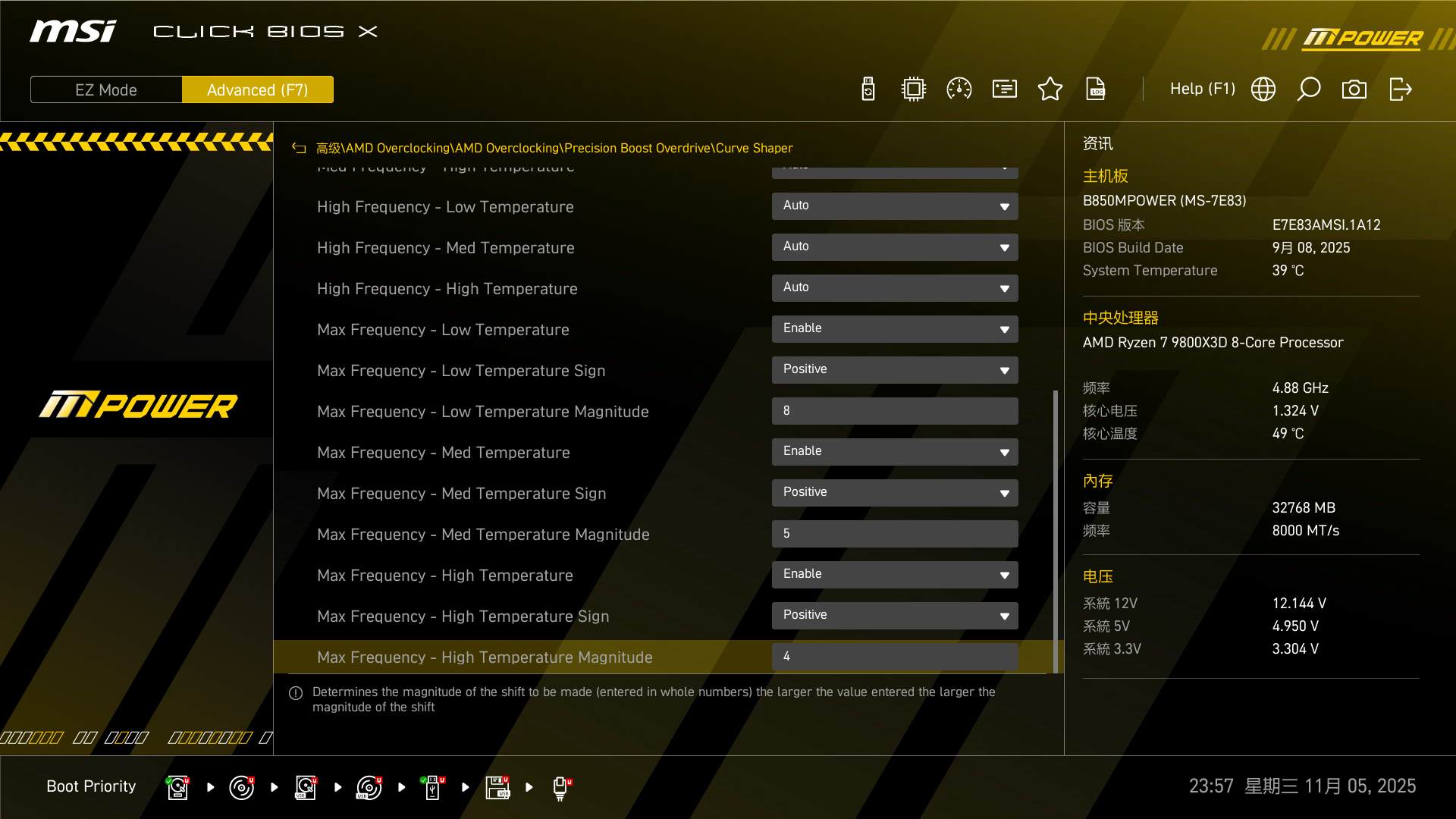Screen dimensions: 1456x819
Task: Select first boot priority device icon
Action: pyautogui.click(x=177, y=787)
